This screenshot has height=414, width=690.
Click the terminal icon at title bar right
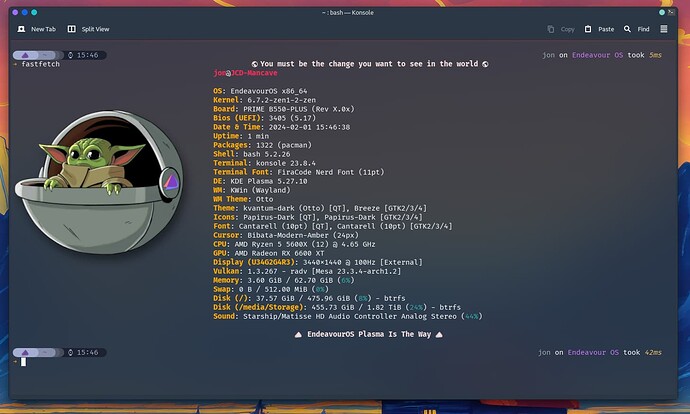tap(671, 12)
